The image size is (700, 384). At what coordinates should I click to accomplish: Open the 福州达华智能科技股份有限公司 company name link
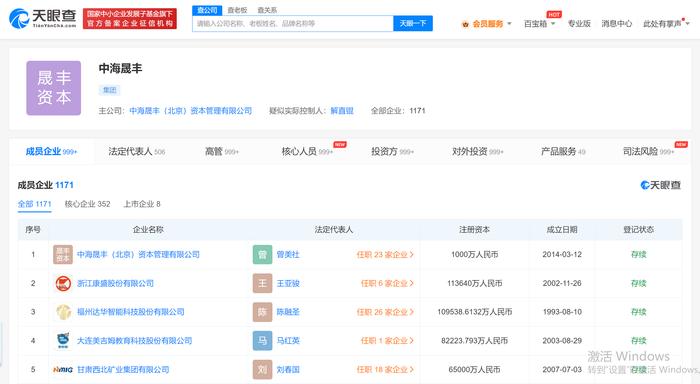(130, 312)
